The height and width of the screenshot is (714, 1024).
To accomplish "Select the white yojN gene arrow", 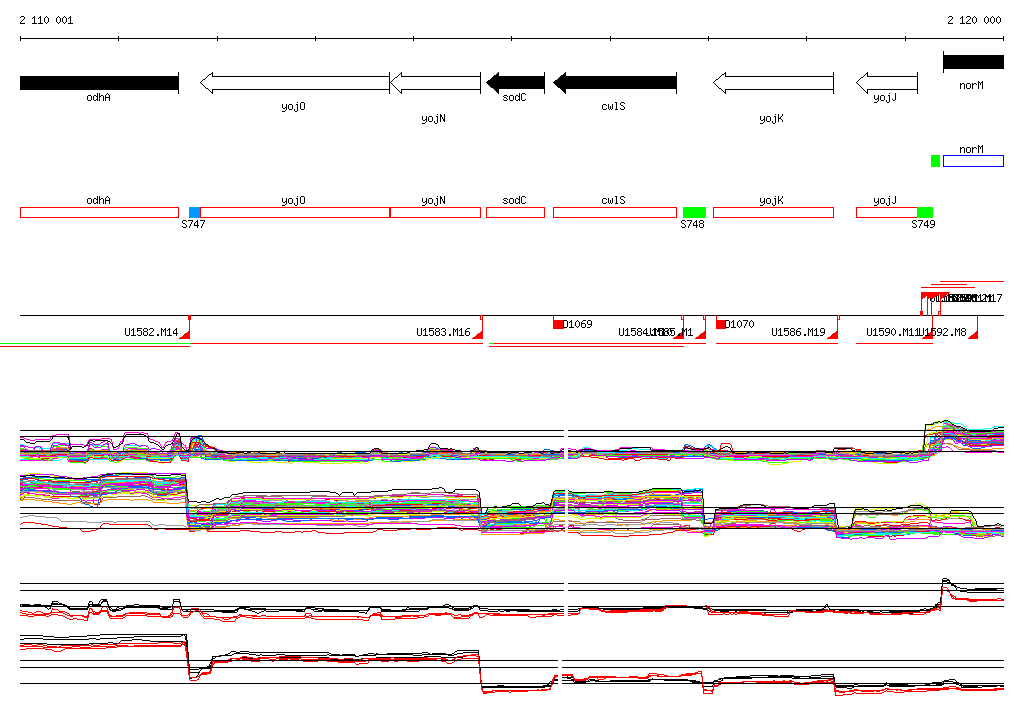I will (435, 83).
